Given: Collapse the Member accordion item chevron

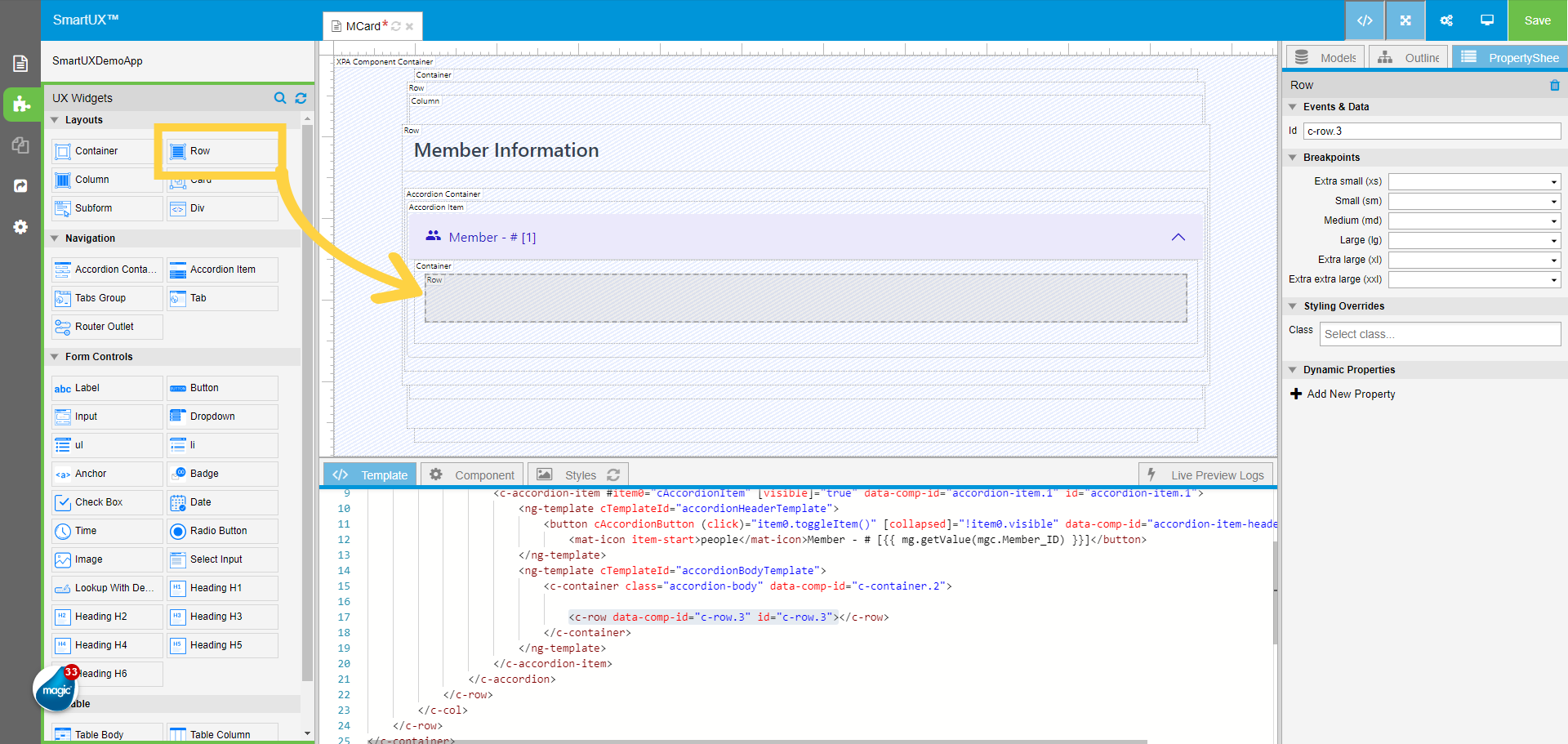Looking at the screenshot, I should pyautogui.click(x=1178, y=237).
